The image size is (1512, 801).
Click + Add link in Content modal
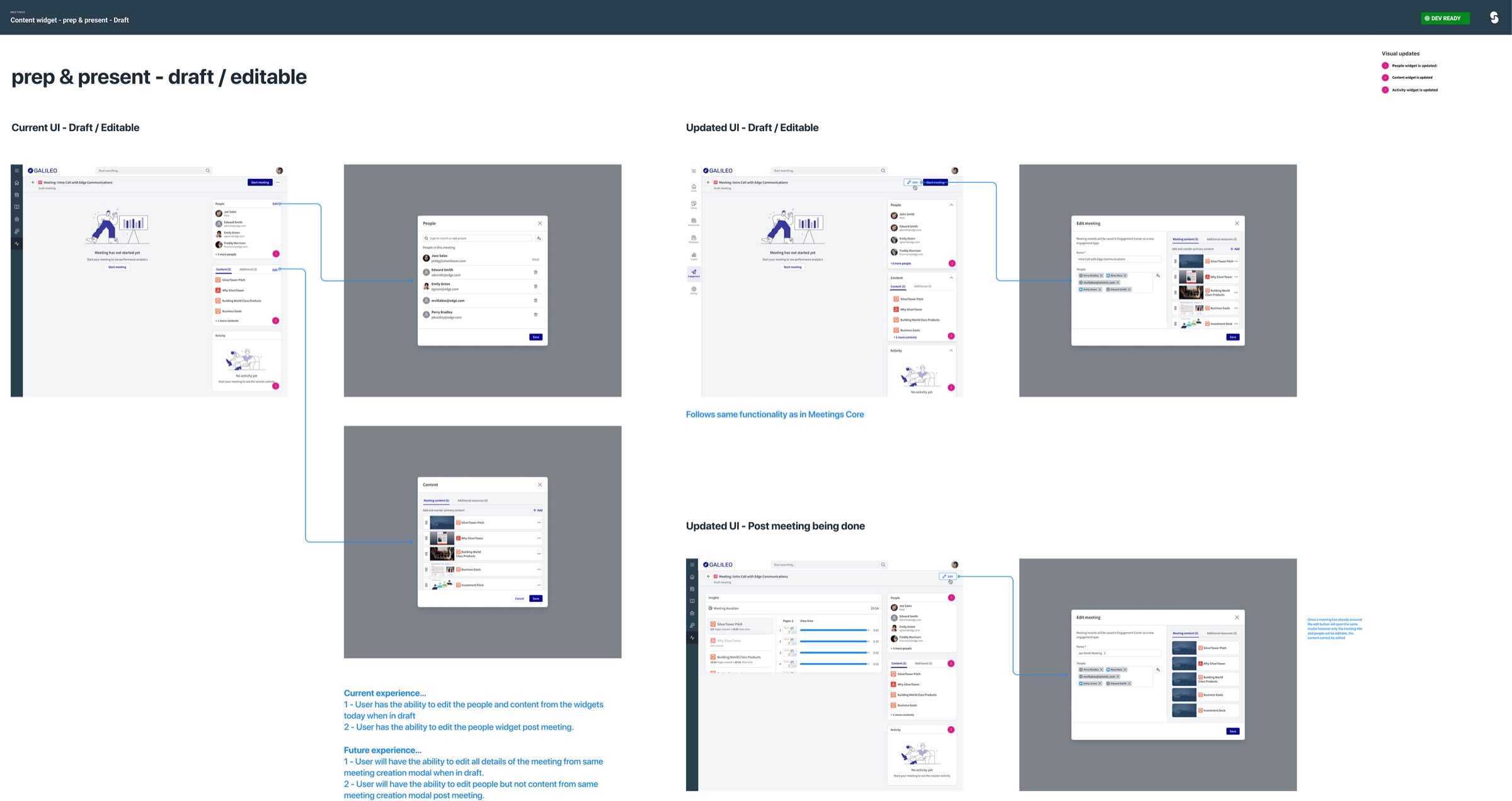pyautogui.click(x=537, y=510)
